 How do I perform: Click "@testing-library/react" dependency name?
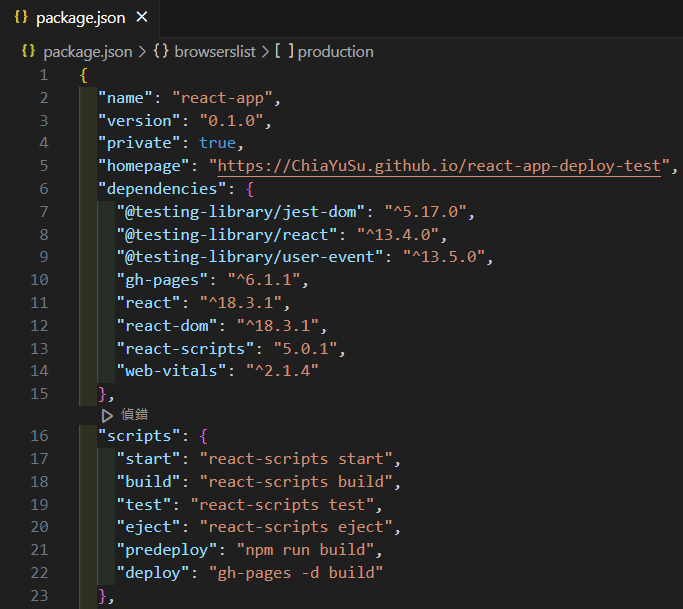click(227, 235)
